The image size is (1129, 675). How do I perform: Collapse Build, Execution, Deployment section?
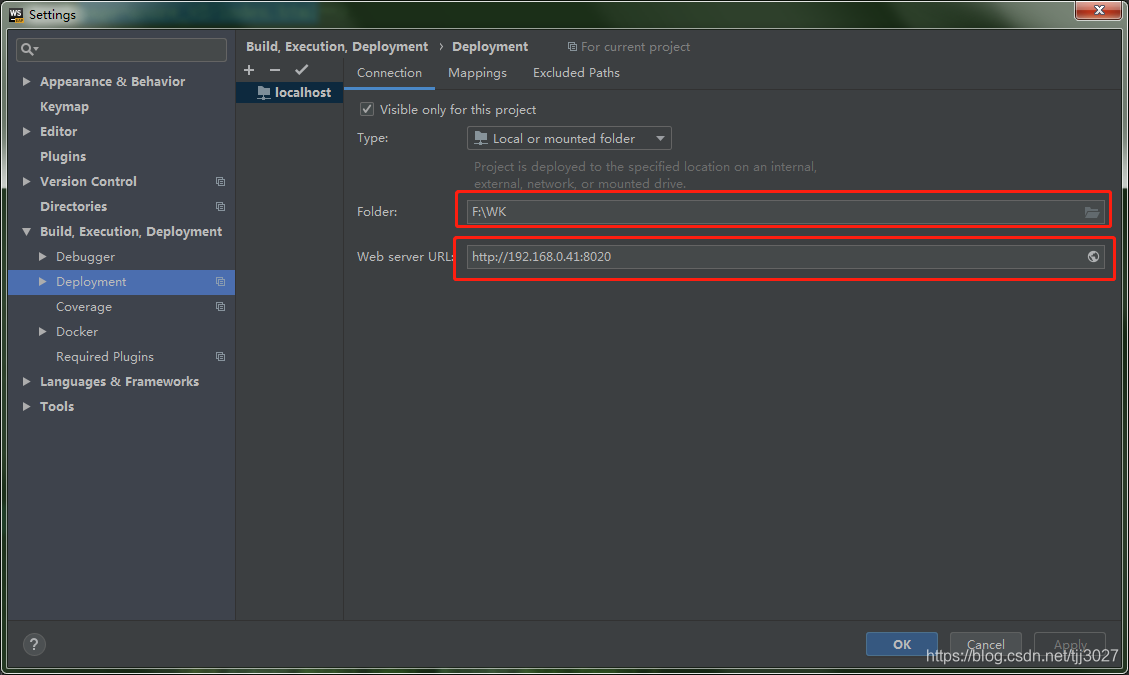[27, 231]
